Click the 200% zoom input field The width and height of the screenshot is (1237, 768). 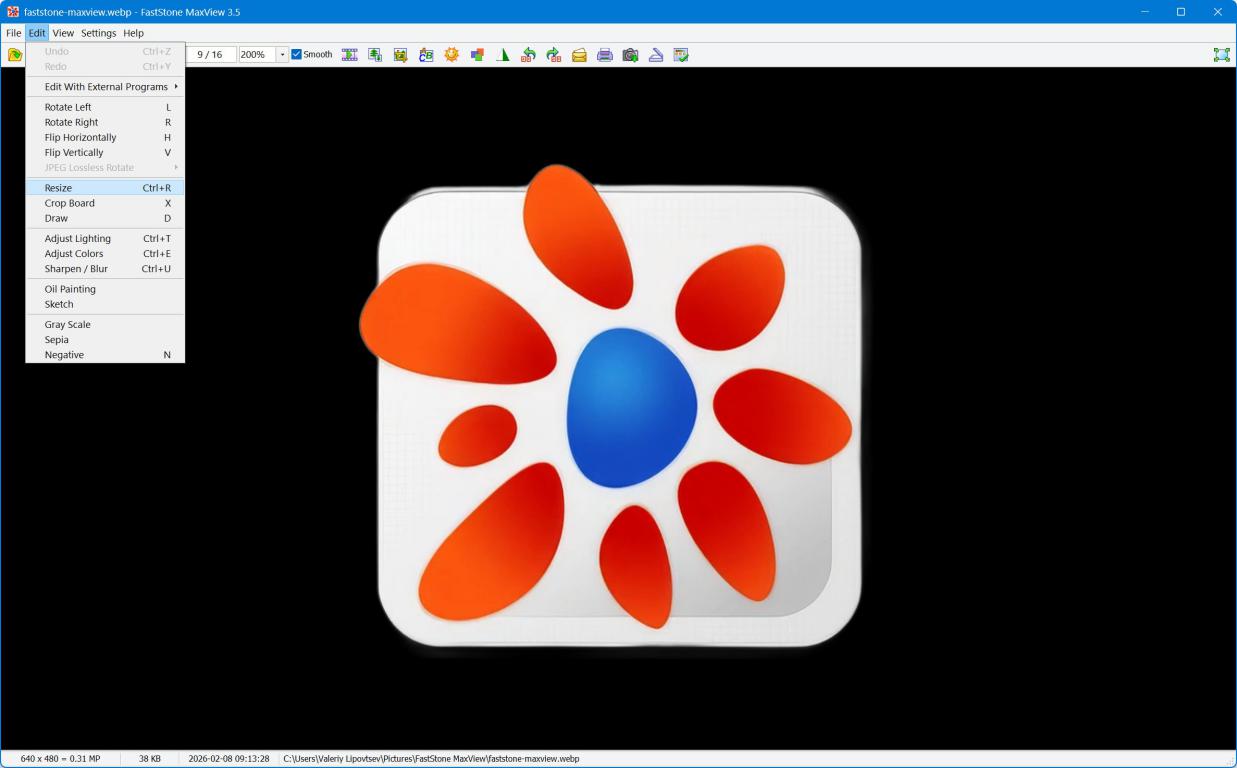[256, 55]
